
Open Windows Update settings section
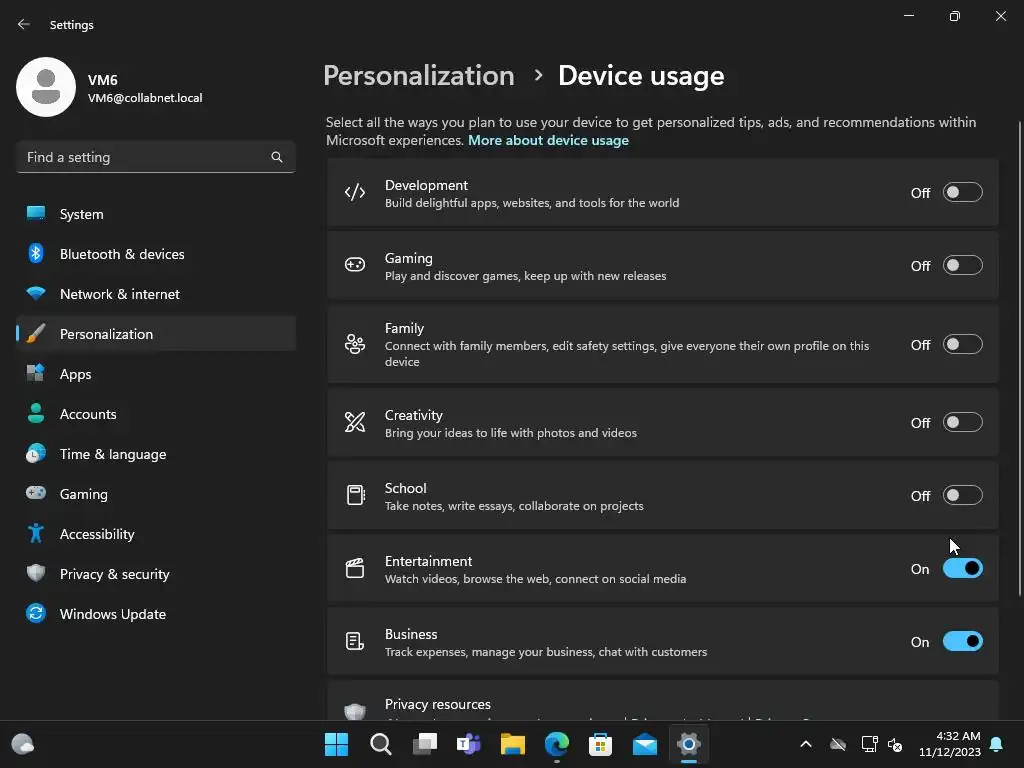tap(112, 614)
